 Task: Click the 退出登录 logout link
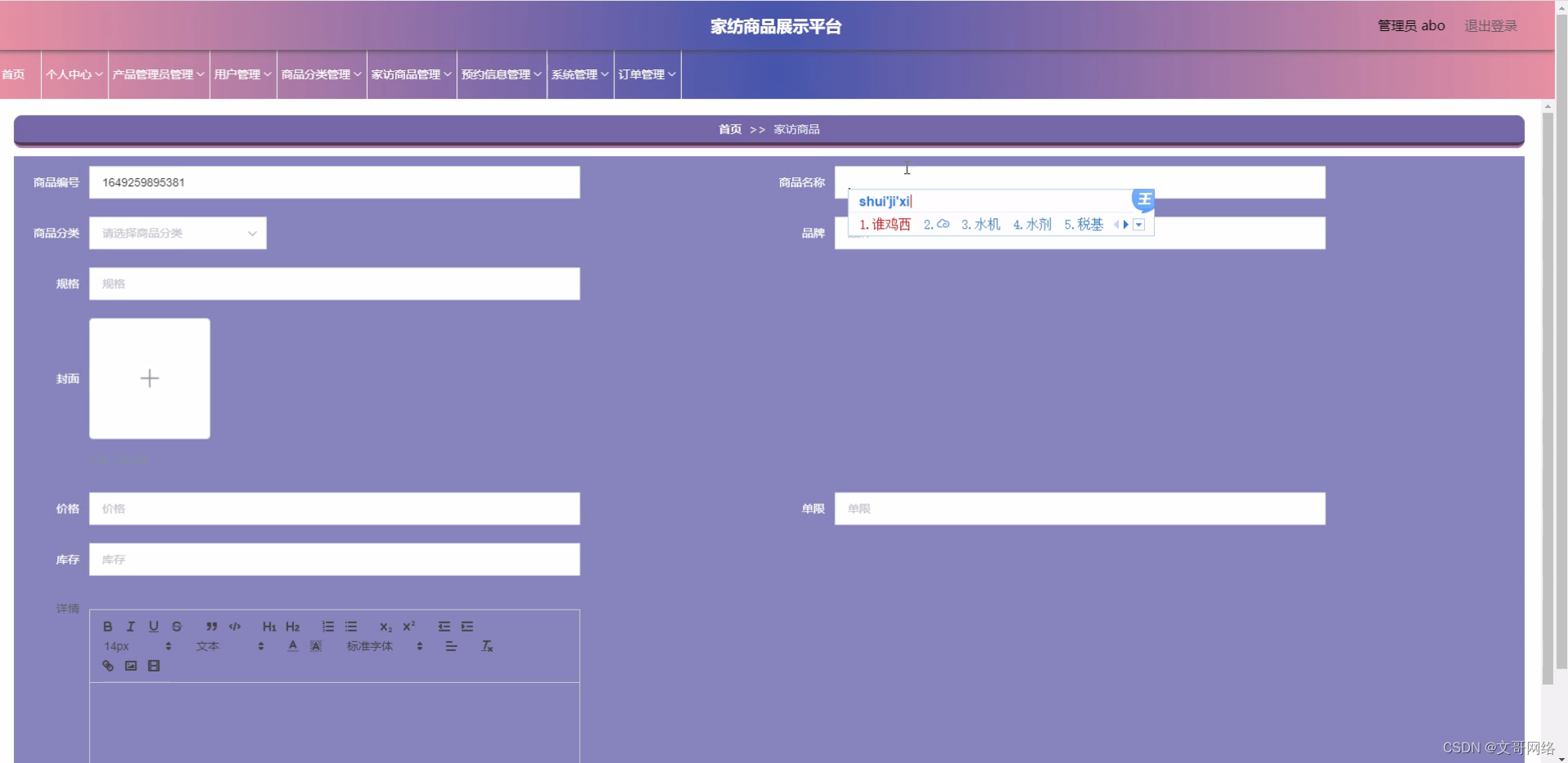pyautogui.click(x=1490, y=25)
